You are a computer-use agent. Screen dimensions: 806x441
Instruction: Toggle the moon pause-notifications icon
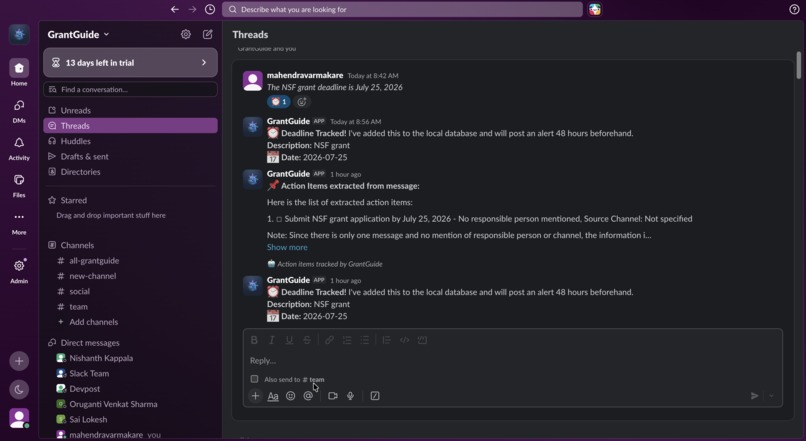pyautogui.click(x=19, y=390)
